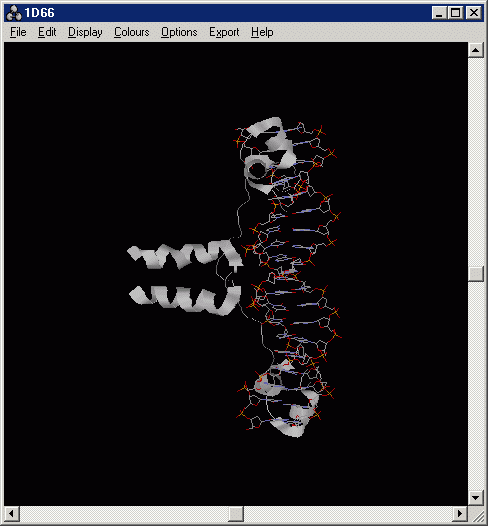Open the Edit menu
The image size is (488, 526).
[47, 32]
